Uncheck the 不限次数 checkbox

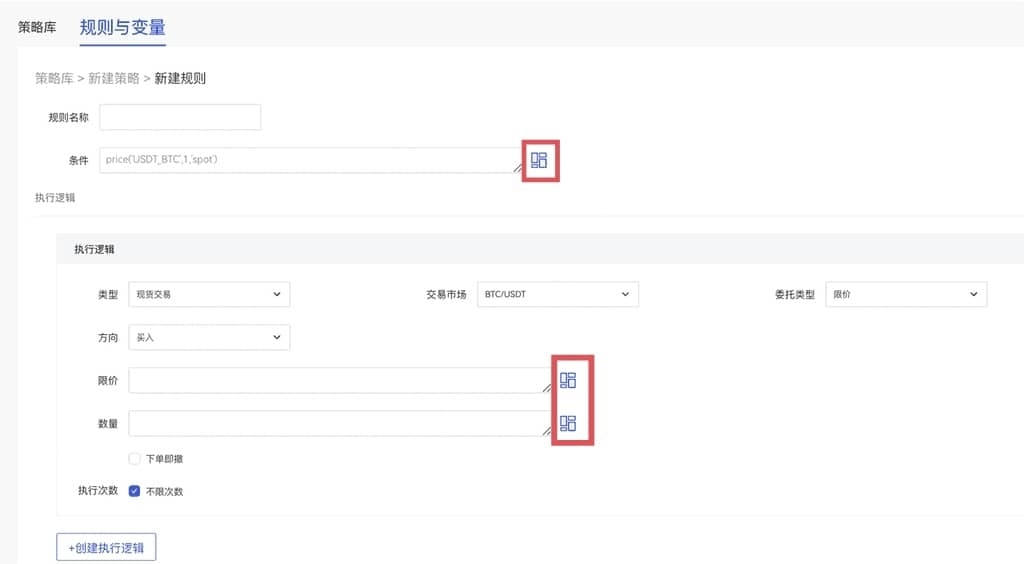pyautogui.click(x=135, y=491)
